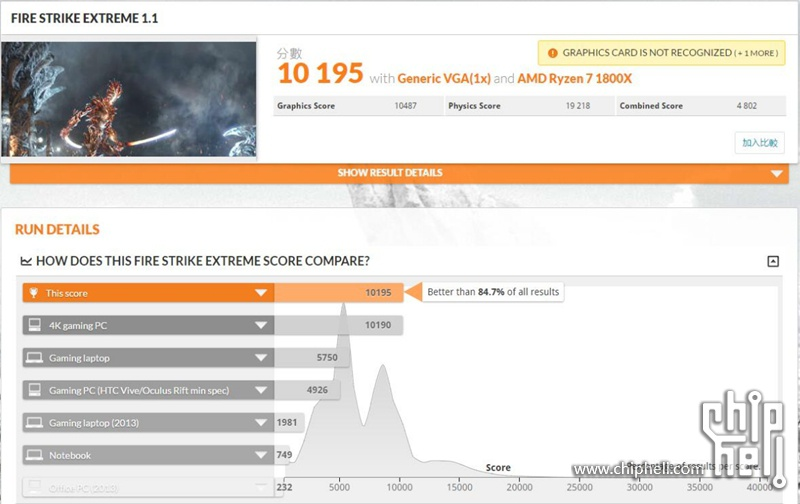Open the dropdown arrow on Gaming laptop row
This screenshot has height=504, width=800.
[261, 357]
